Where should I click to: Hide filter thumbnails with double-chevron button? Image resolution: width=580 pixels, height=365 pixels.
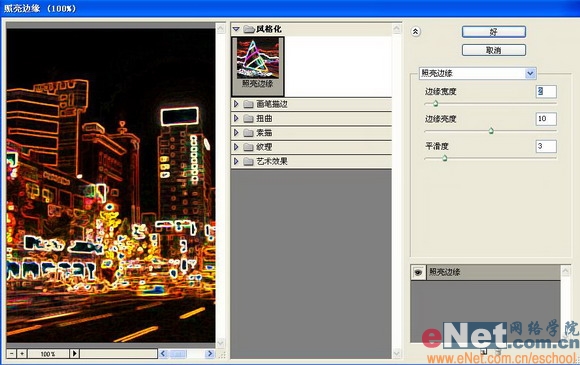point(415,32)
